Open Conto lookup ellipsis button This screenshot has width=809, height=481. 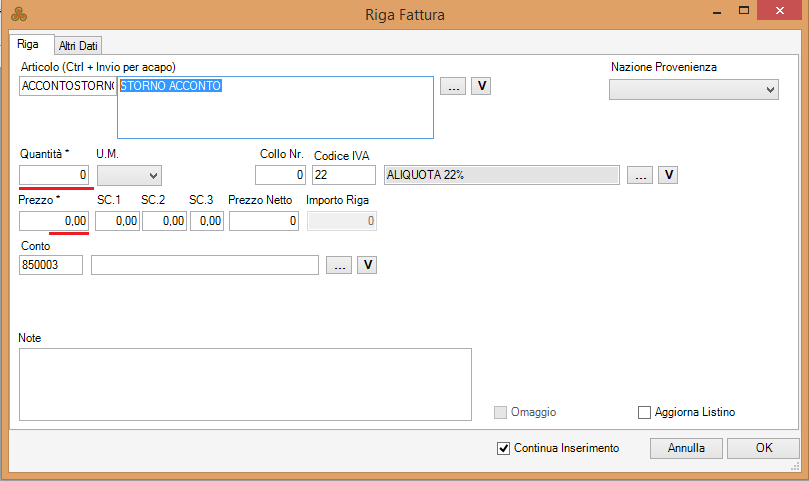340,265
